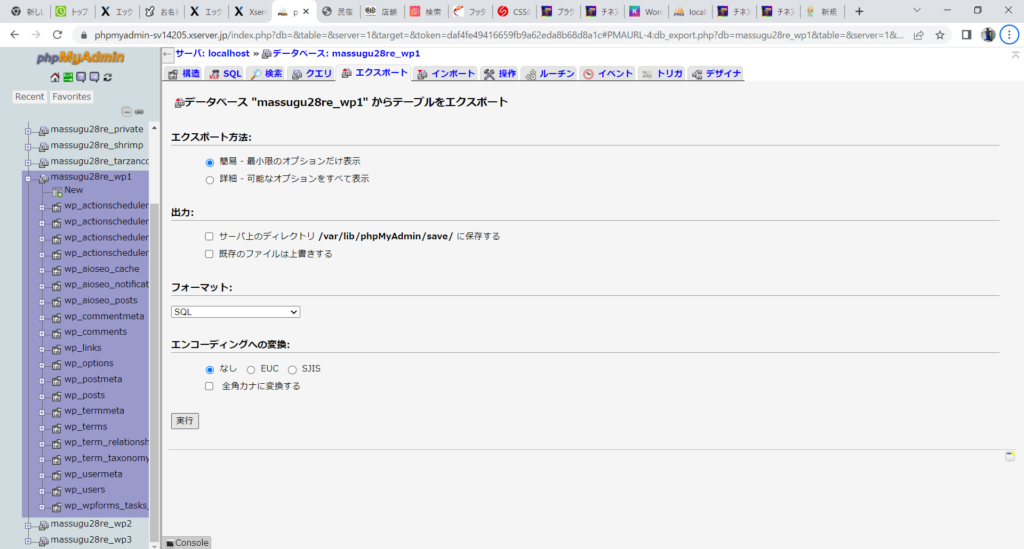Check 既存のファイルは上書きする option
This screenshot has height=549, width=1024.
click(x=209, y=254)
